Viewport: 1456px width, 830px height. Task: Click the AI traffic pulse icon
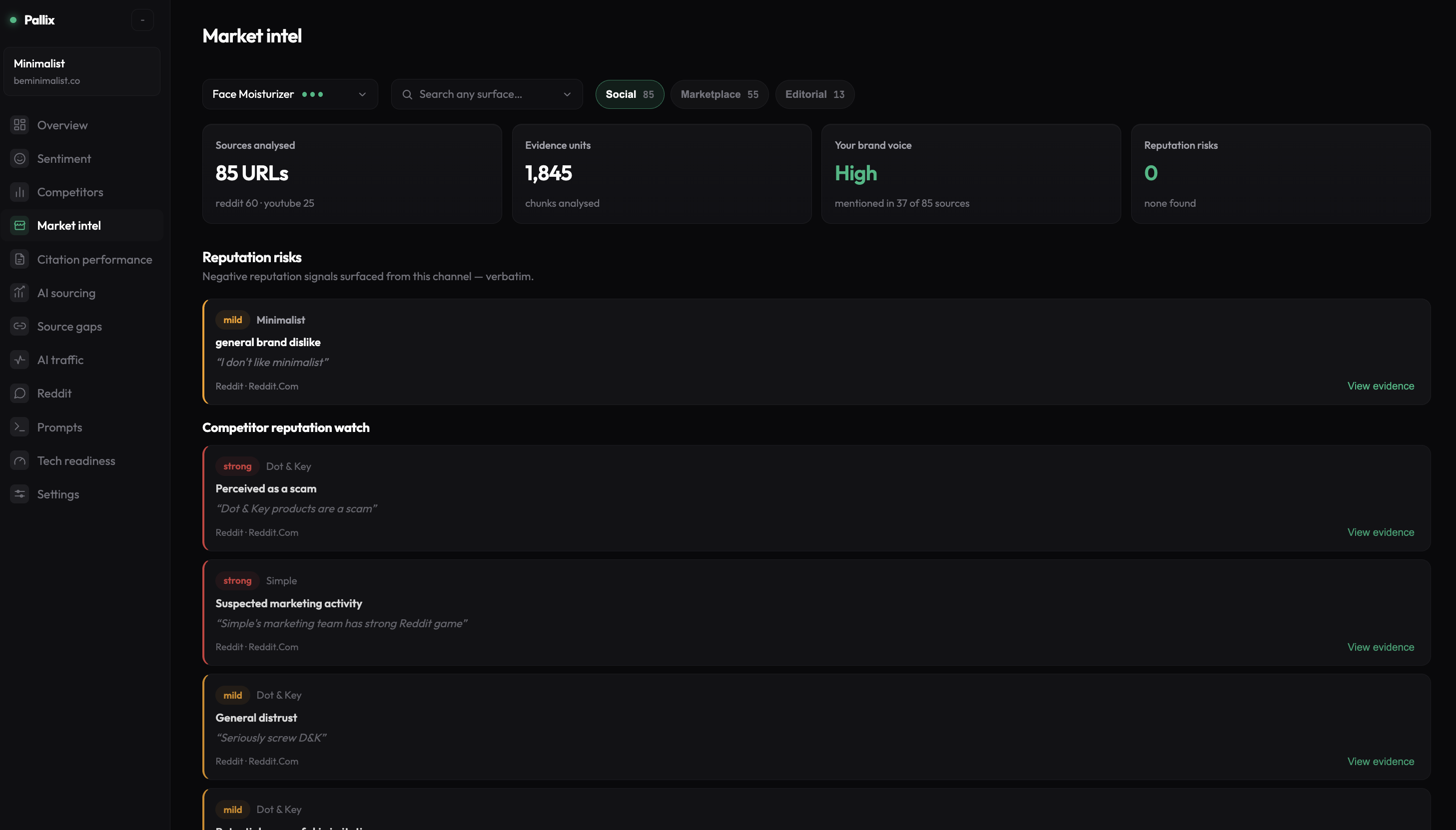tap(20, 360)
